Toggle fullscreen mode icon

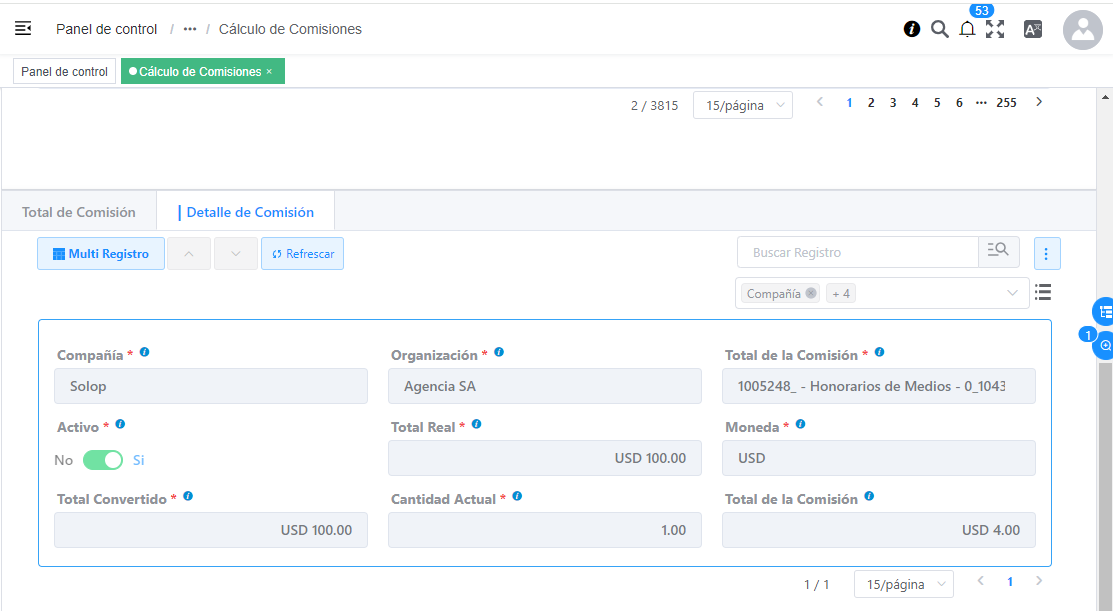[x=995, y=29]
